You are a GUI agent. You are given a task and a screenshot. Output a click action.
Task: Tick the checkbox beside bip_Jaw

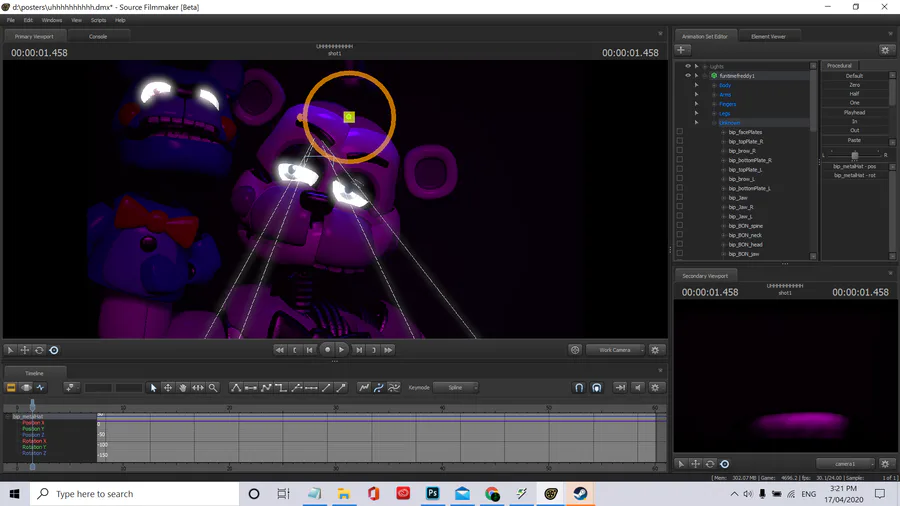coord(680,197)
